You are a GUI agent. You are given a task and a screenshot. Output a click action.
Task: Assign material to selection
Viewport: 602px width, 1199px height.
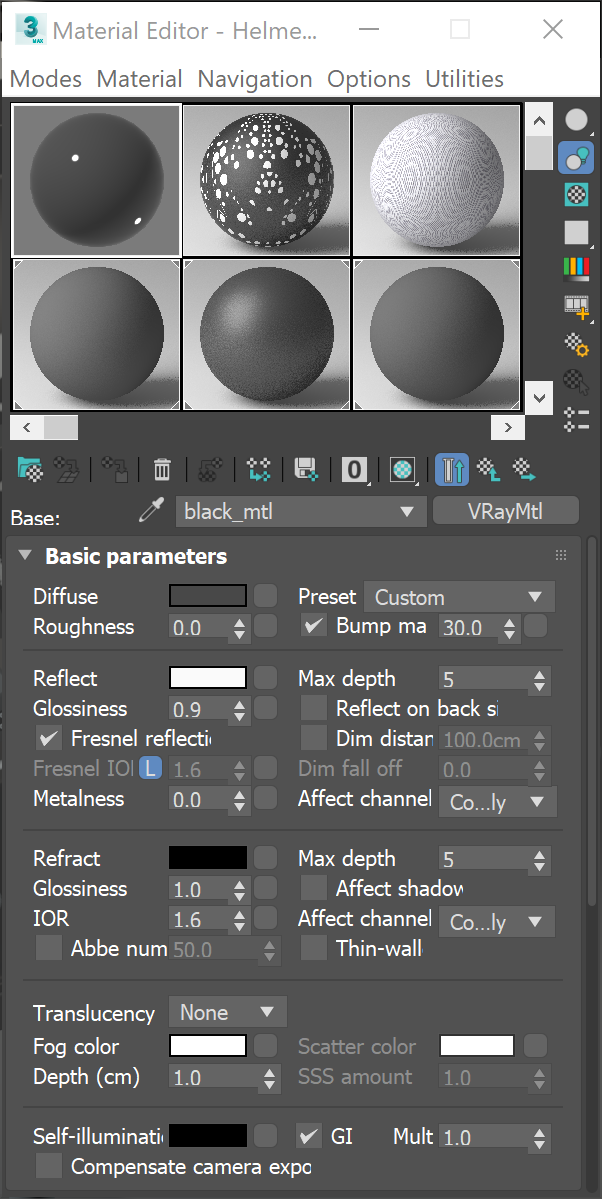pyautogui.click(x=115, y=468)
